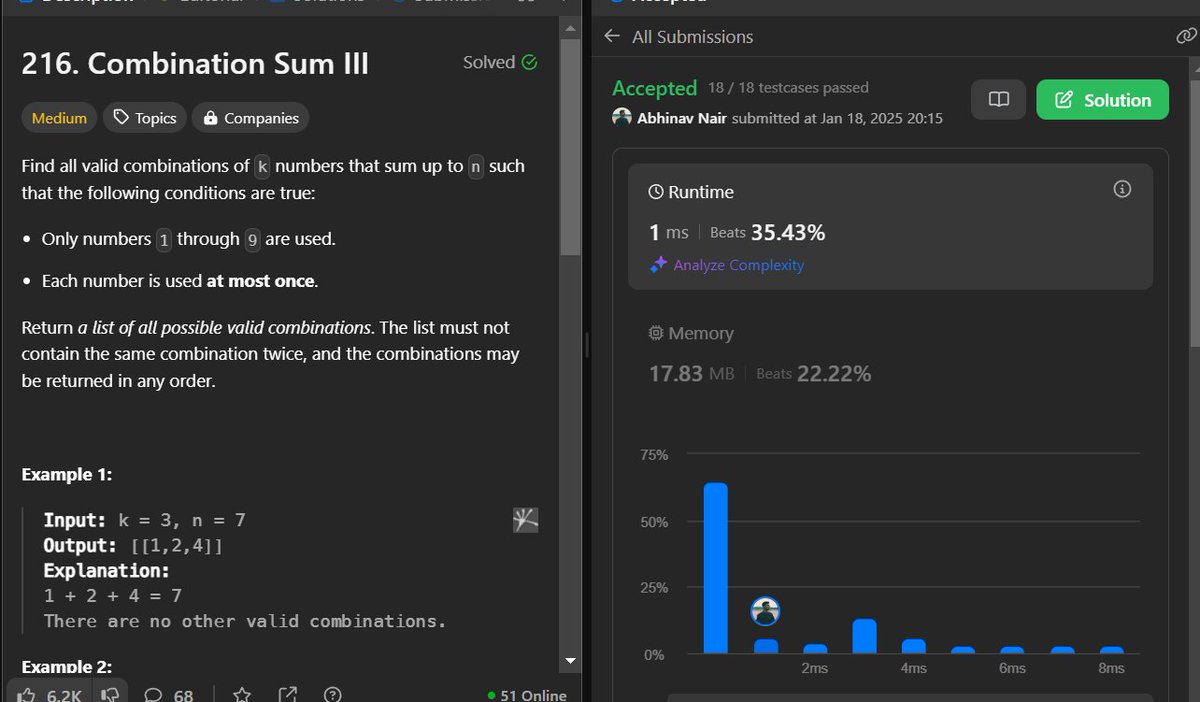
Task: Click Abhinav Nair's profile avatar
Action: pos(622,117)
